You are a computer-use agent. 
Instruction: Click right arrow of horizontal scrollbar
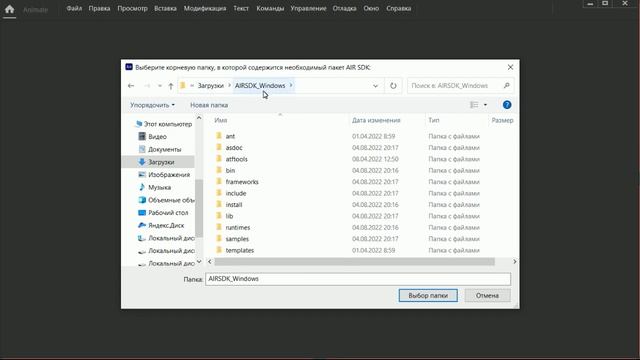(x=514, y=262)
